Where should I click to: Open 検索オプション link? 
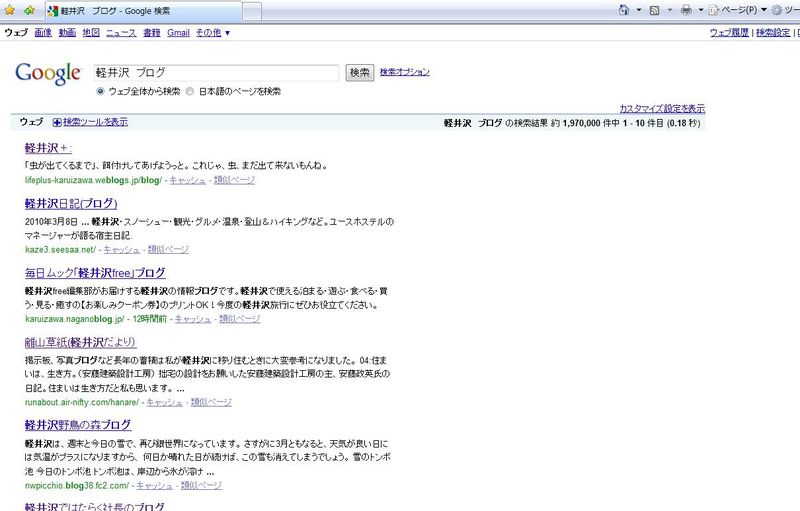tap(405, 72)
